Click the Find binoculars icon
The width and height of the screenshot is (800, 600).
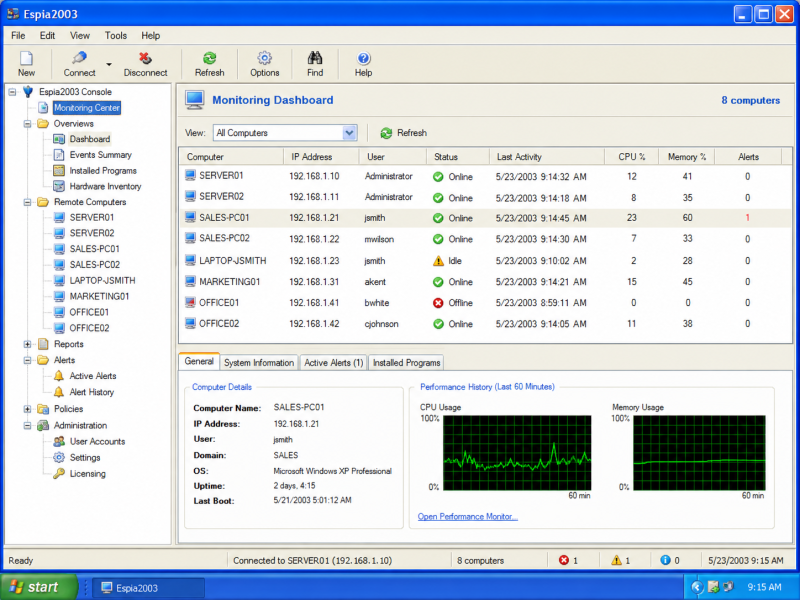click(x=315, y=58)
